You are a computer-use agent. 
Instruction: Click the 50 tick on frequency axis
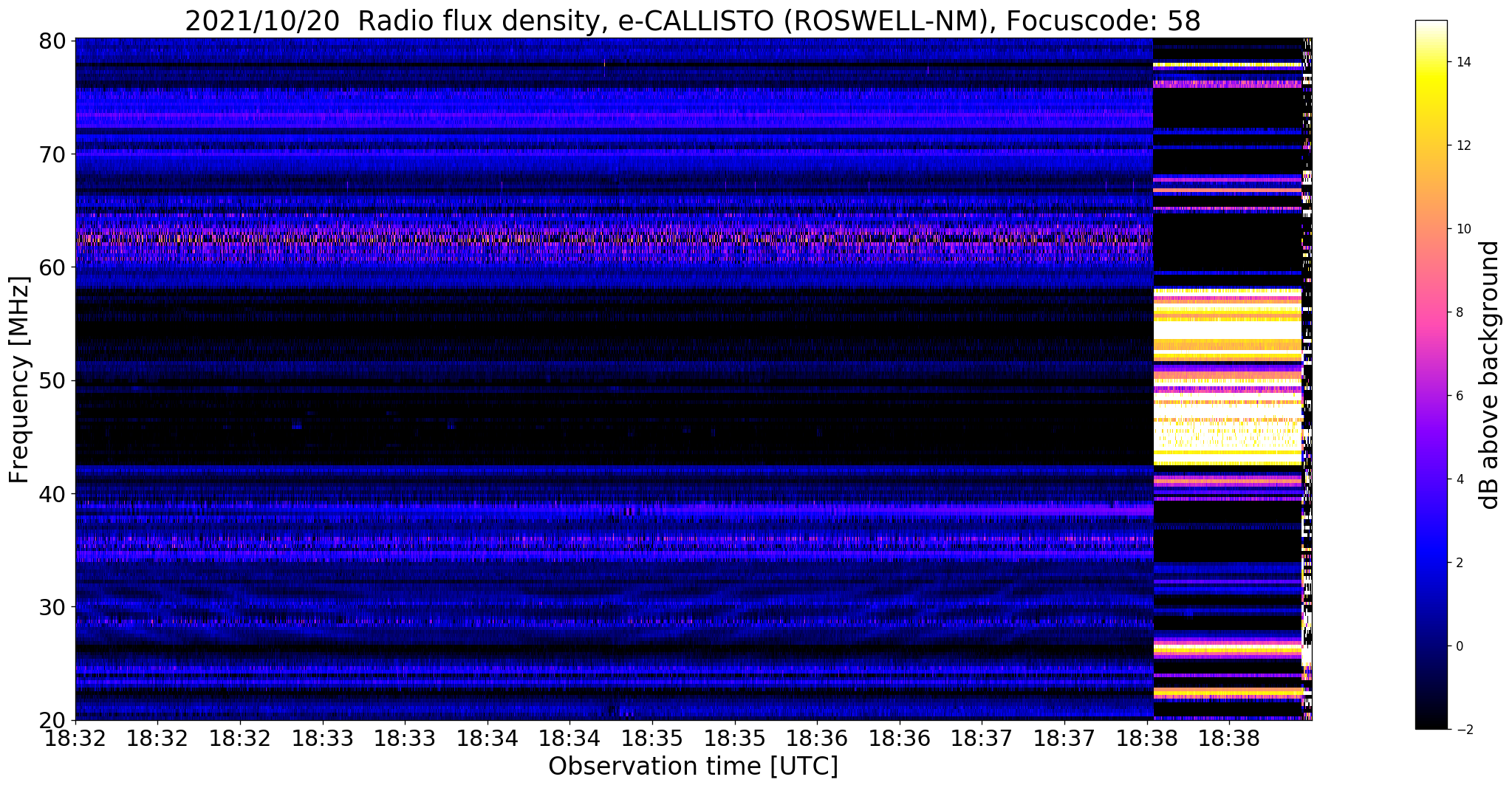tap(51, 381)
